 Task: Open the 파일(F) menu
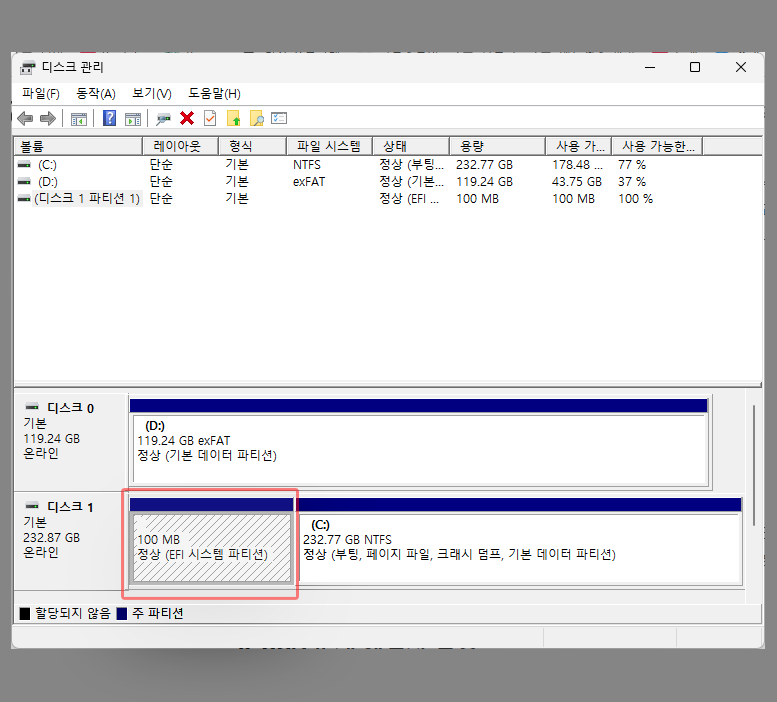[x=41, y=94]
